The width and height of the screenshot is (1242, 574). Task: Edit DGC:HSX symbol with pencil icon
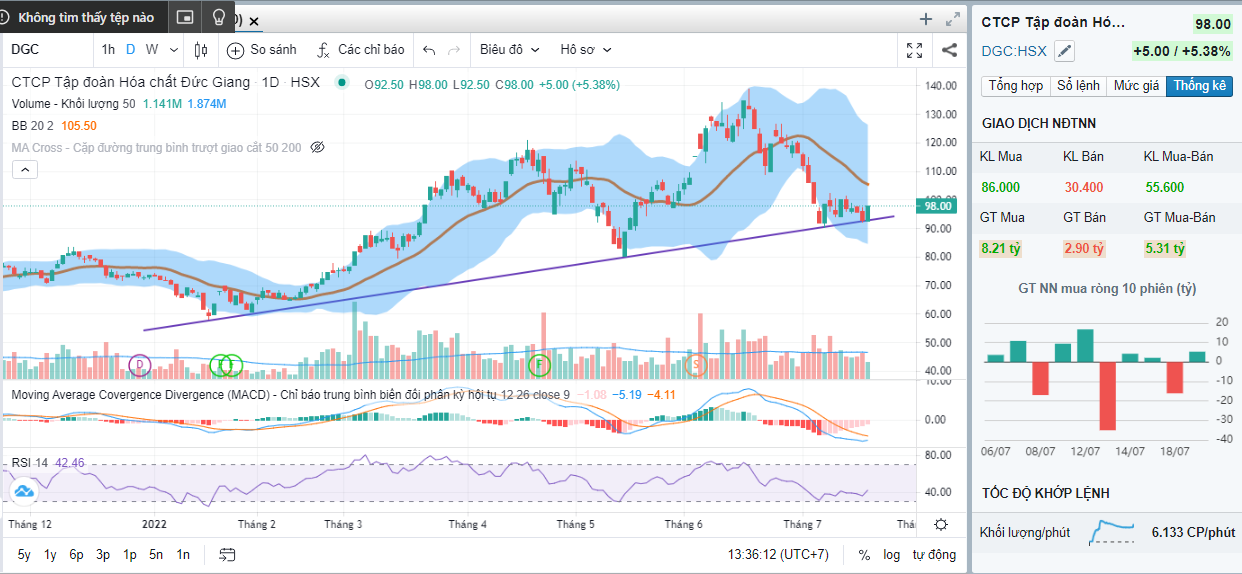pyautogui.click(x=1065, y=51)
